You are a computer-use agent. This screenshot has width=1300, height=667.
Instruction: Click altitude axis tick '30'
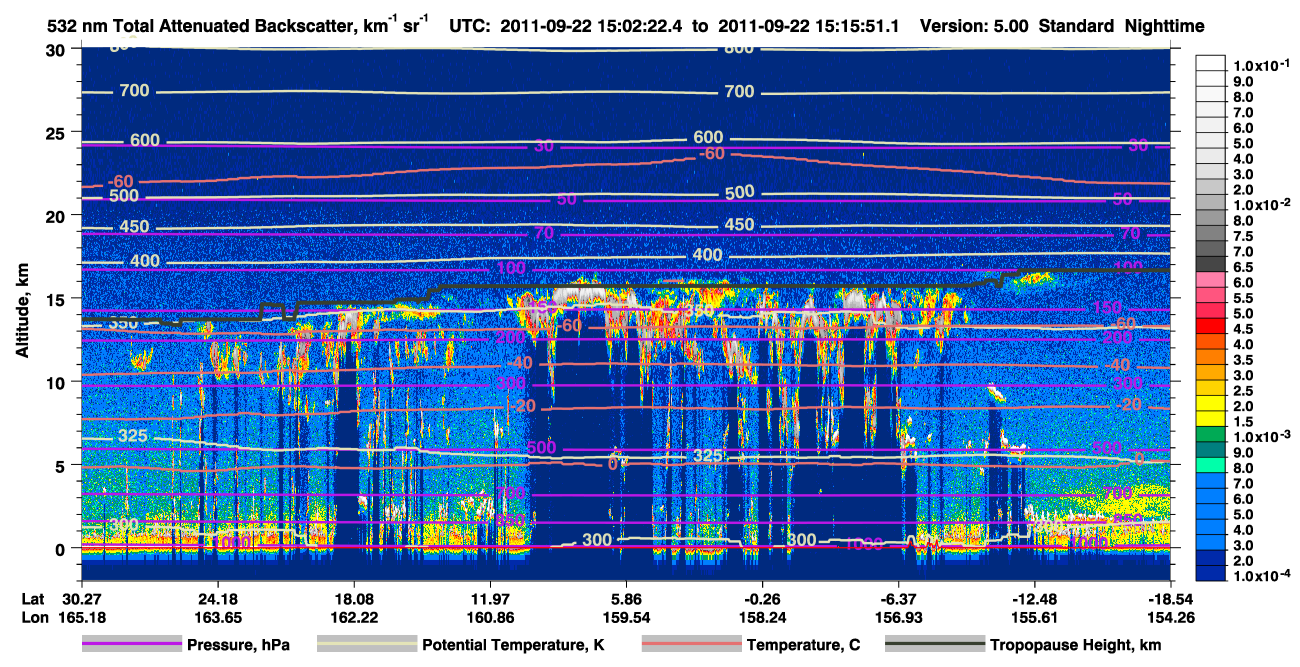(57, 49)
